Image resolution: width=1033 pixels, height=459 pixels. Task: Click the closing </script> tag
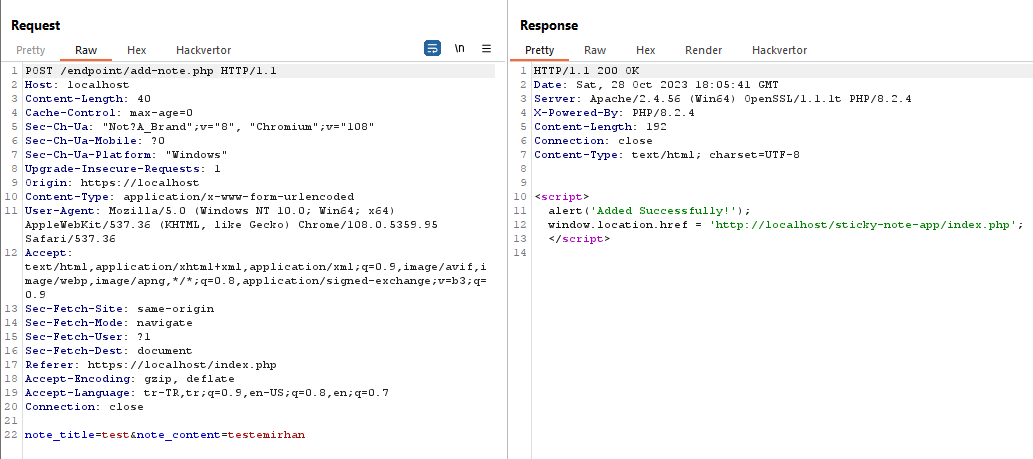click(578, 238)
